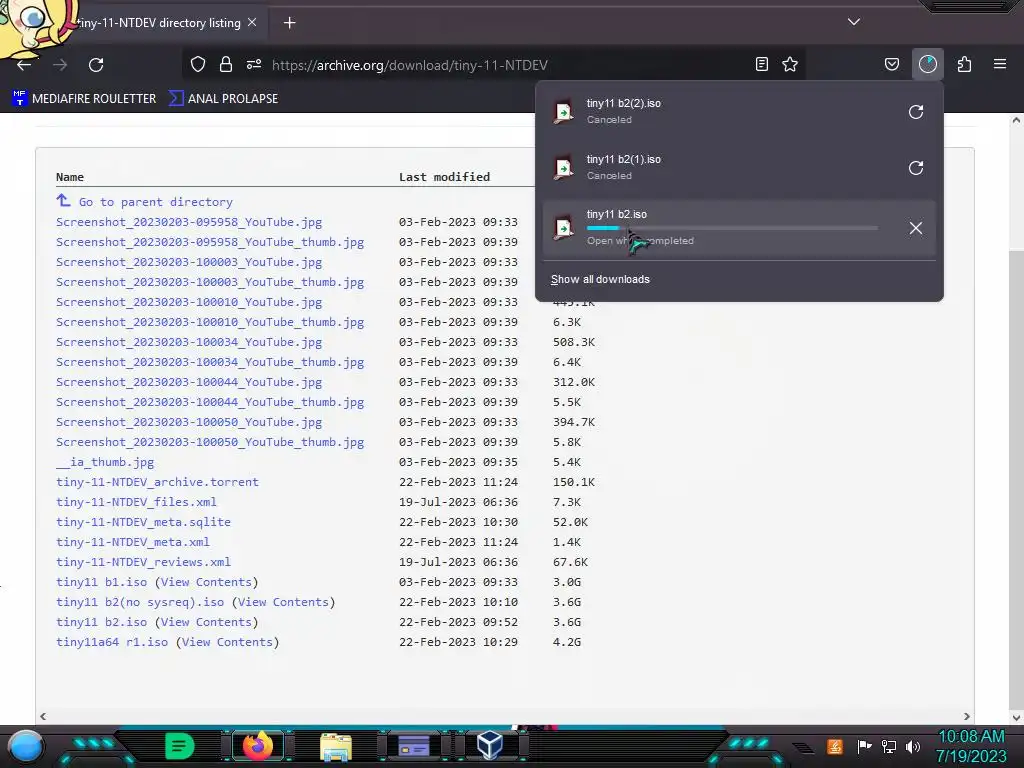Download tiny11 b2(no sysreq).iso
Image resolution: width=1024 pixels, height=768 pixels.
pos(140,602)
